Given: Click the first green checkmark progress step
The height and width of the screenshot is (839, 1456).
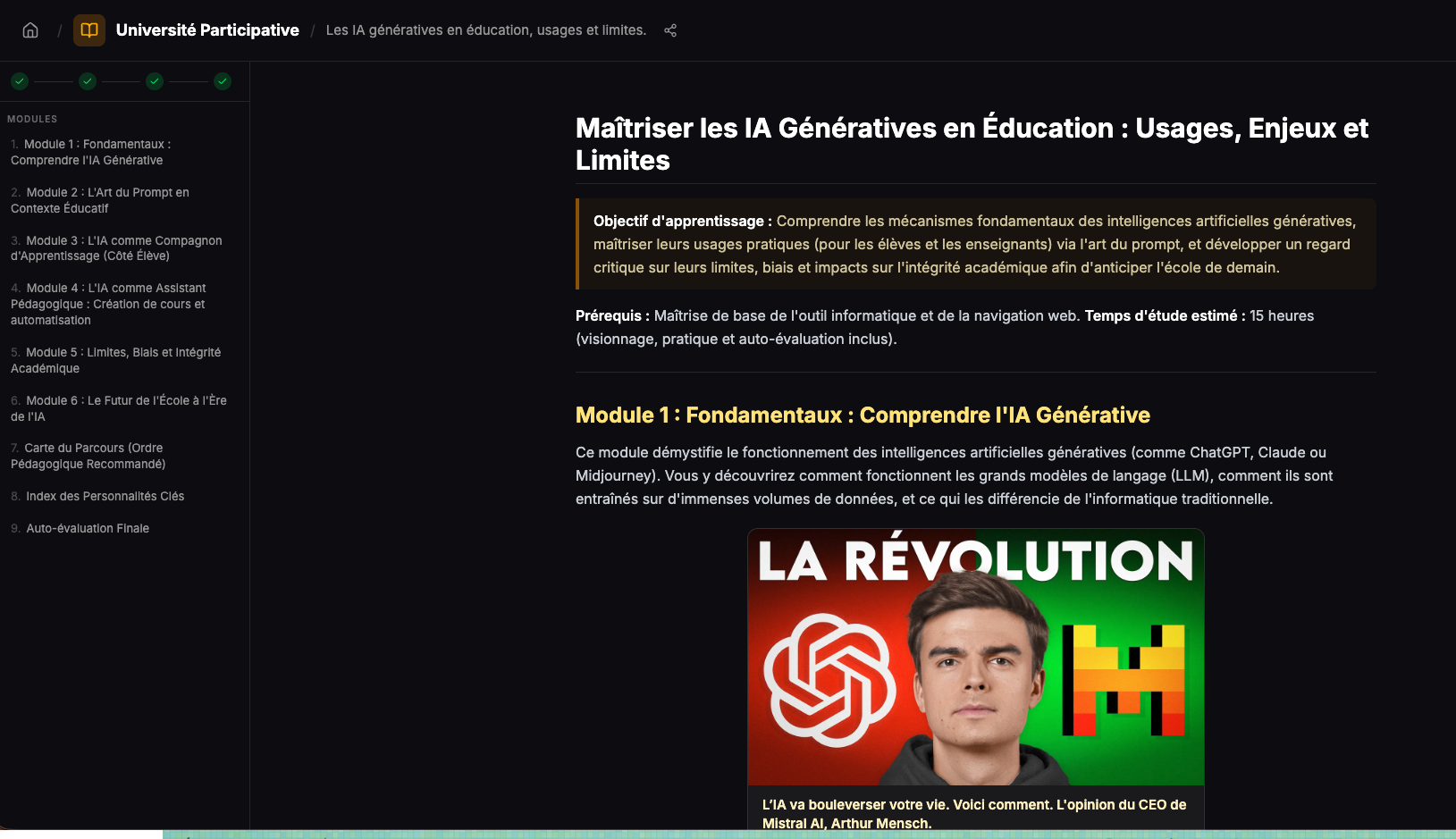Looking at the screenshot, I should click(20, 81).
